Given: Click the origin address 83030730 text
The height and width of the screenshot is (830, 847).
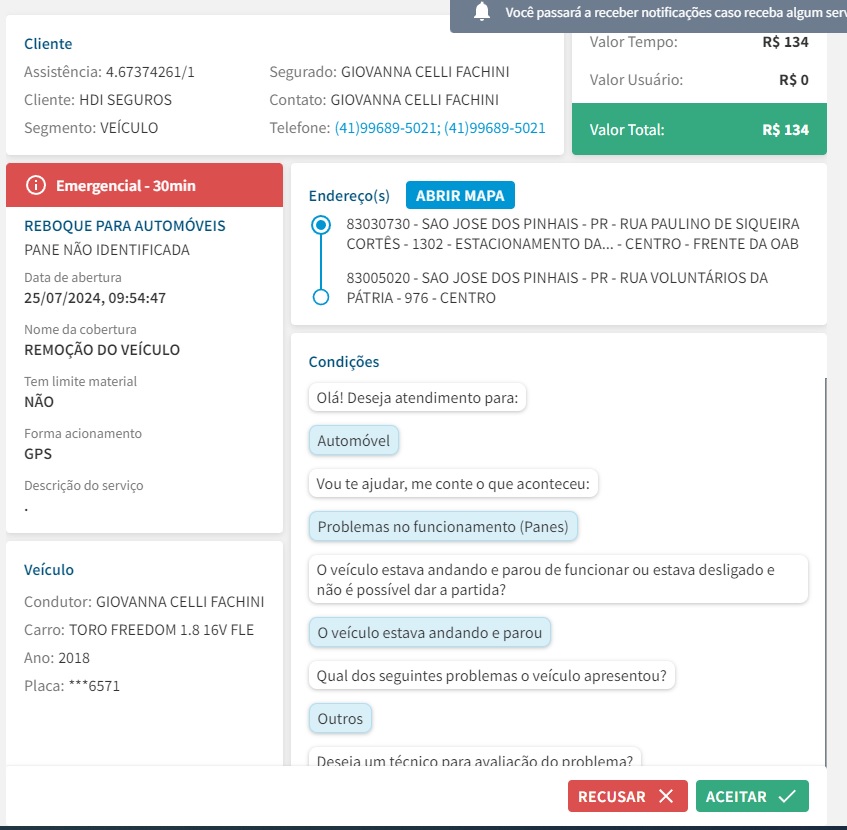Looking at the screenshot, I should click(x=573, y=234).
